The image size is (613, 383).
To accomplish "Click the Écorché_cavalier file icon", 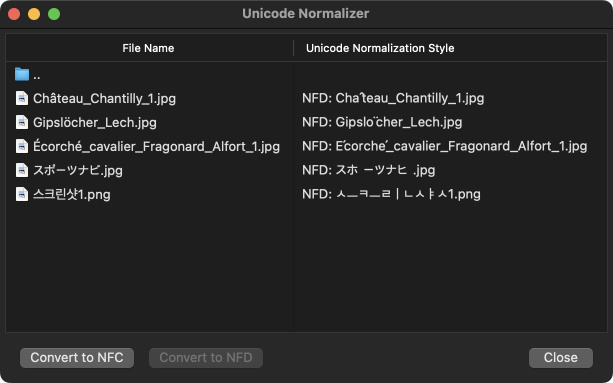I will coord(22,146).
